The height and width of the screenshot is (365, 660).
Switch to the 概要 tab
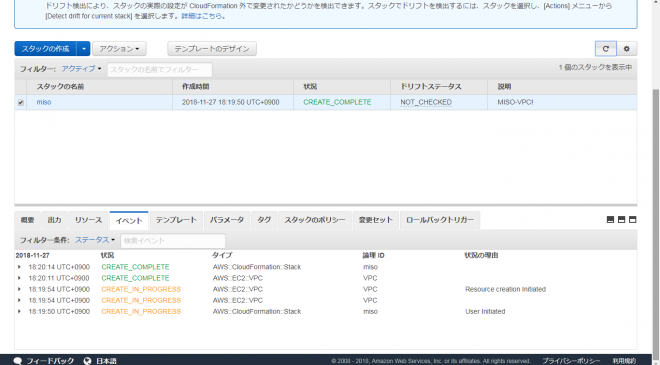(27, 220)
